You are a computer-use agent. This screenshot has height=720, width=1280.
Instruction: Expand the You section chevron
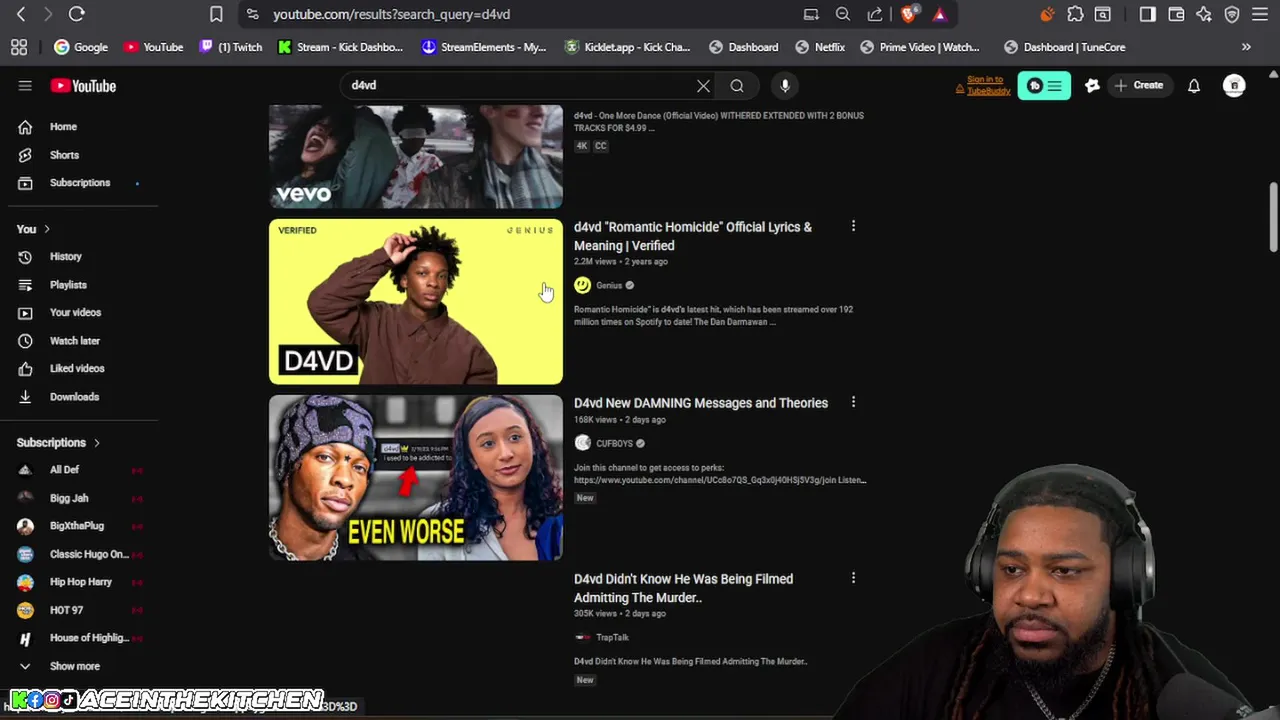tap(46, 229)
